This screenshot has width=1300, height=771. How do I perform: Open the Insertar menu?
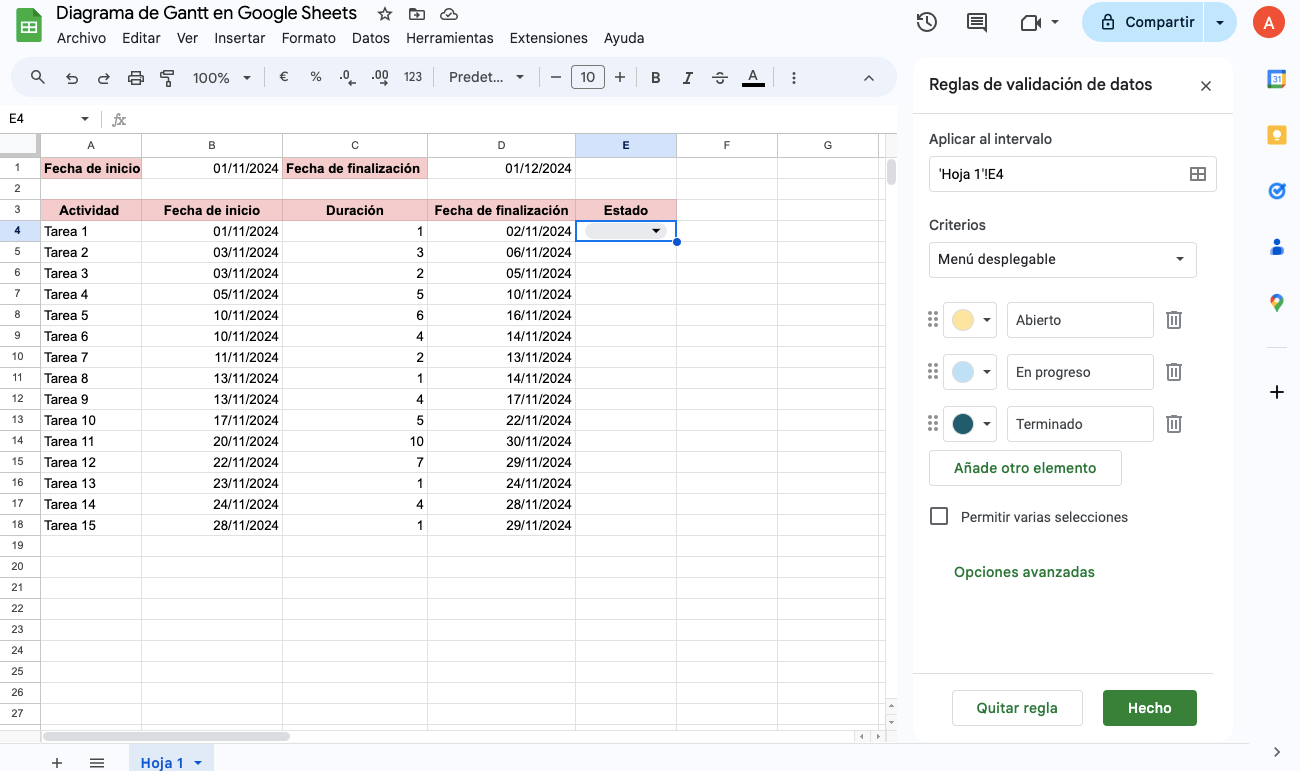tap(240, 38)
